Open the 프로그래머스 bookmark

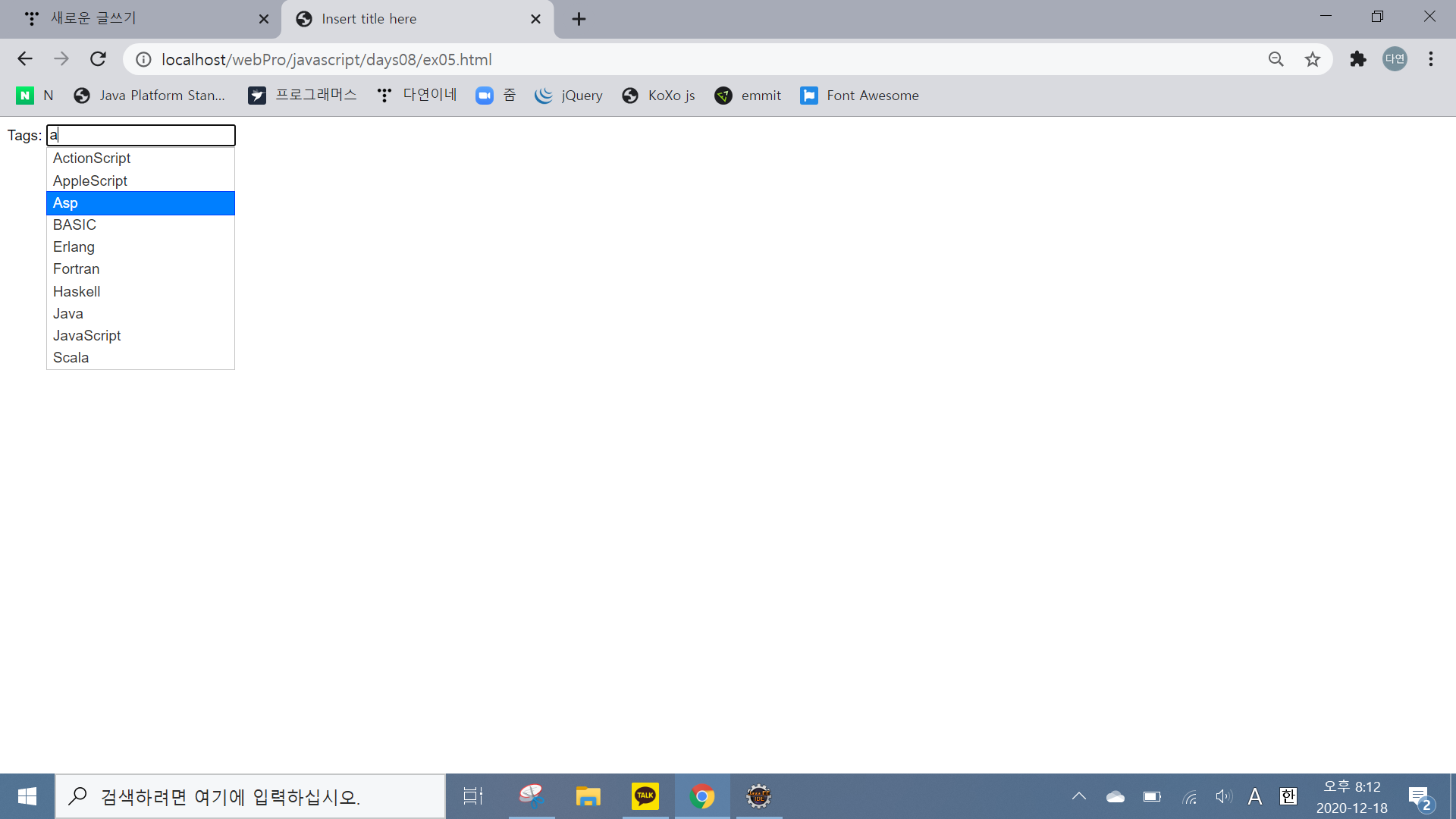click(x=302, y=96)
